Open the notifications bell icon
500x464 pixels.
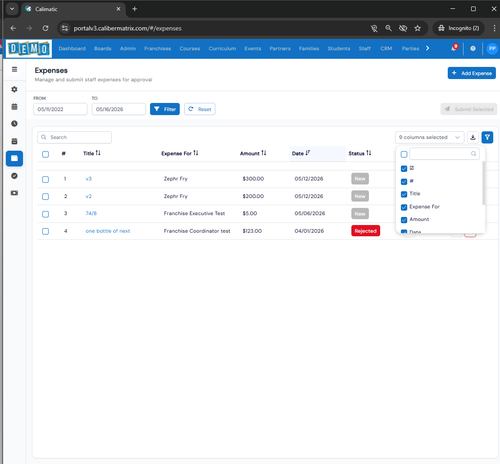coord(454,48)
